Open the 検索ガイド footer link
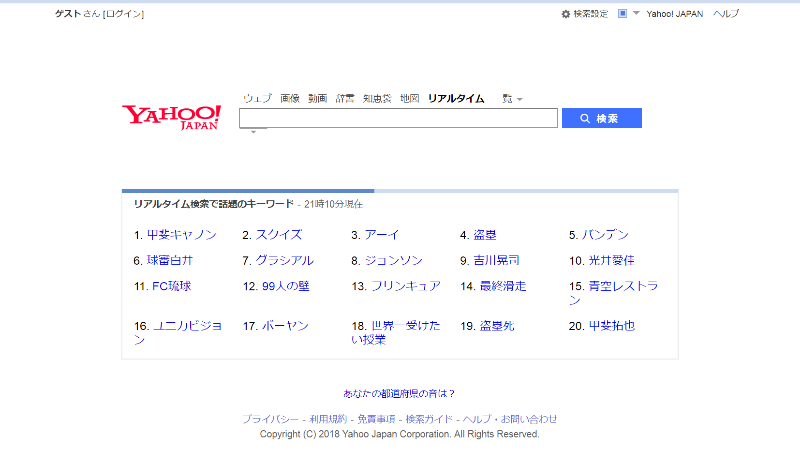The height and width of the screenshot is (450, 800). tap(429, 419)
